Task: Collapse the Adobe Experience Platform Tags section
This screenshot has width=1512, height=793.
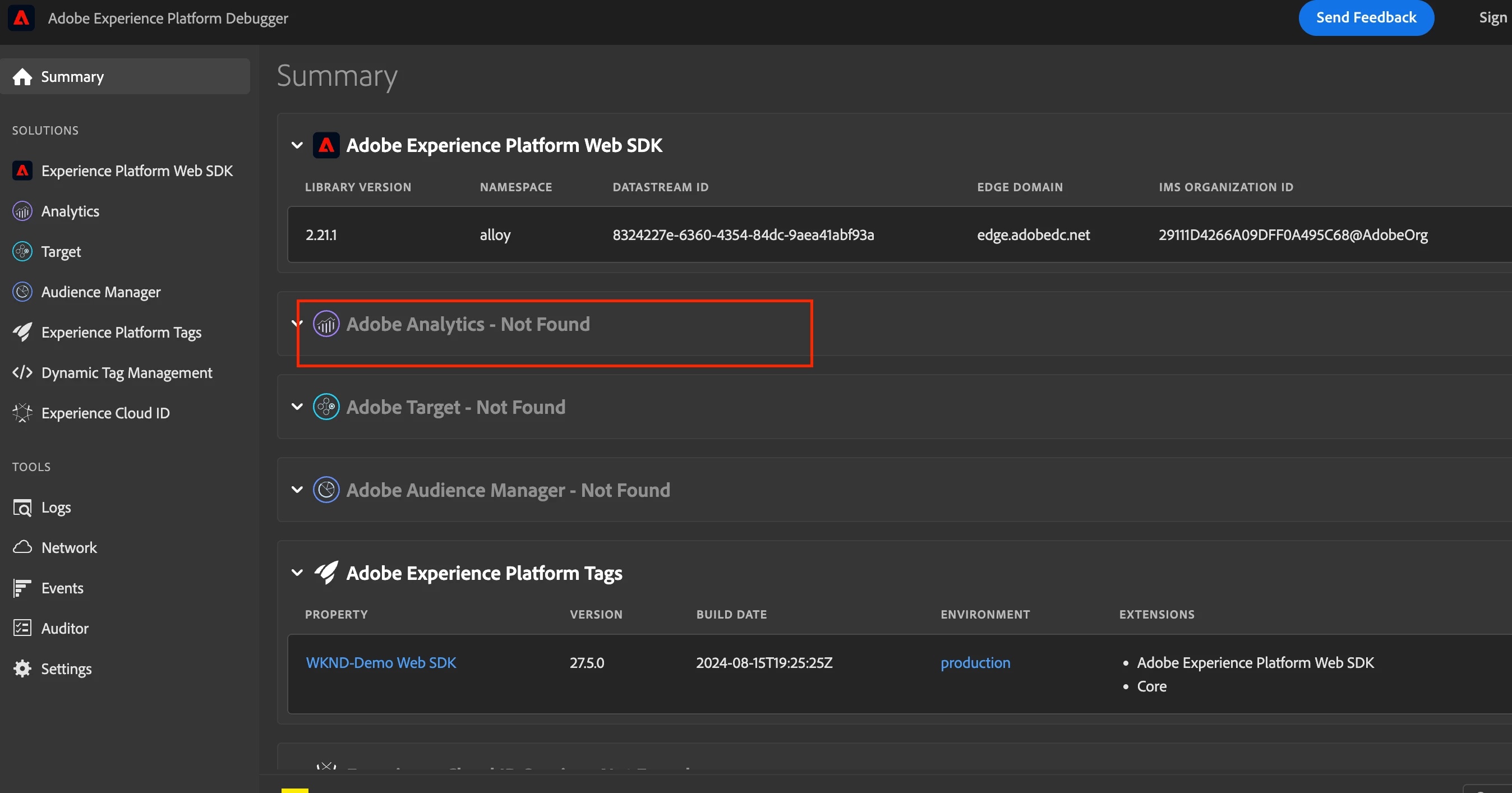Action: 297,573
